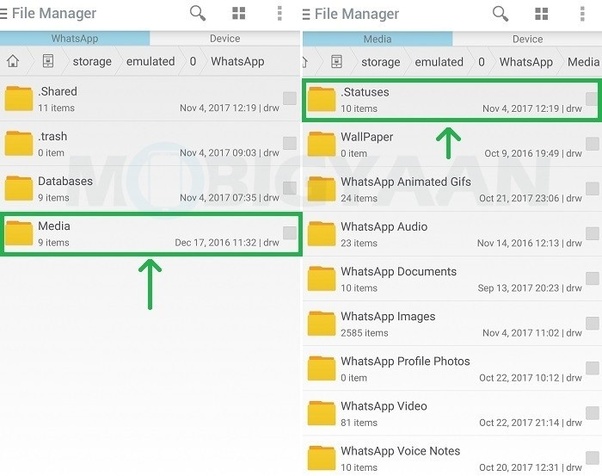This screenshot has height=476, width=602.
Task: Open the .Statuses folder icon
Action: pyautogui.click(x=322, y=99)
